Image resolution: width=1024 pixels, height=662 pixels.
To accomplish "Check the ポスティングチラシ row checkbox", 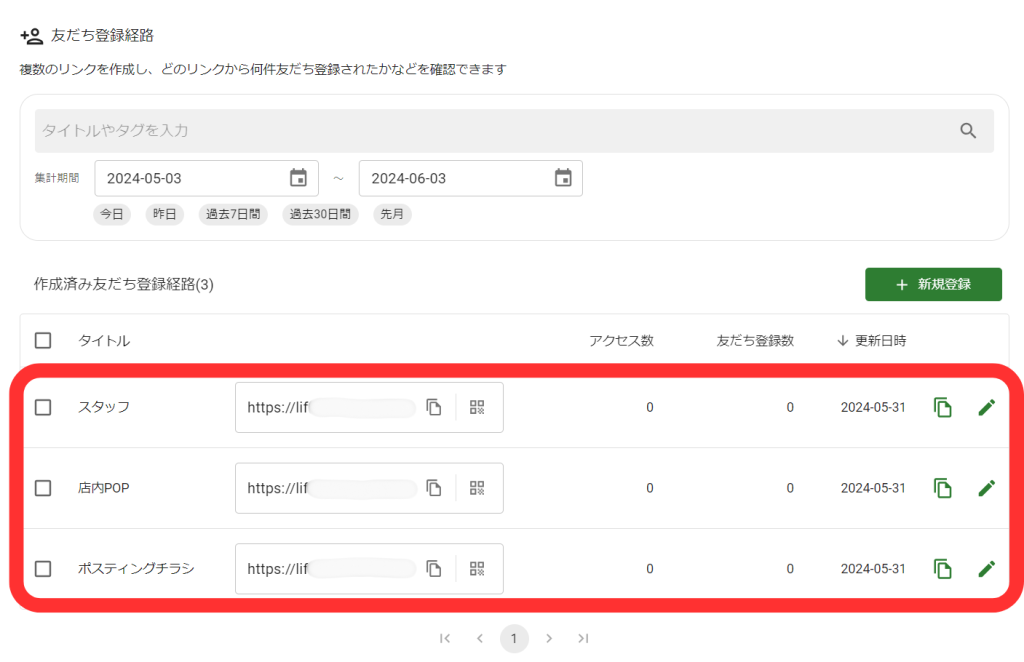I will [43, 568].
